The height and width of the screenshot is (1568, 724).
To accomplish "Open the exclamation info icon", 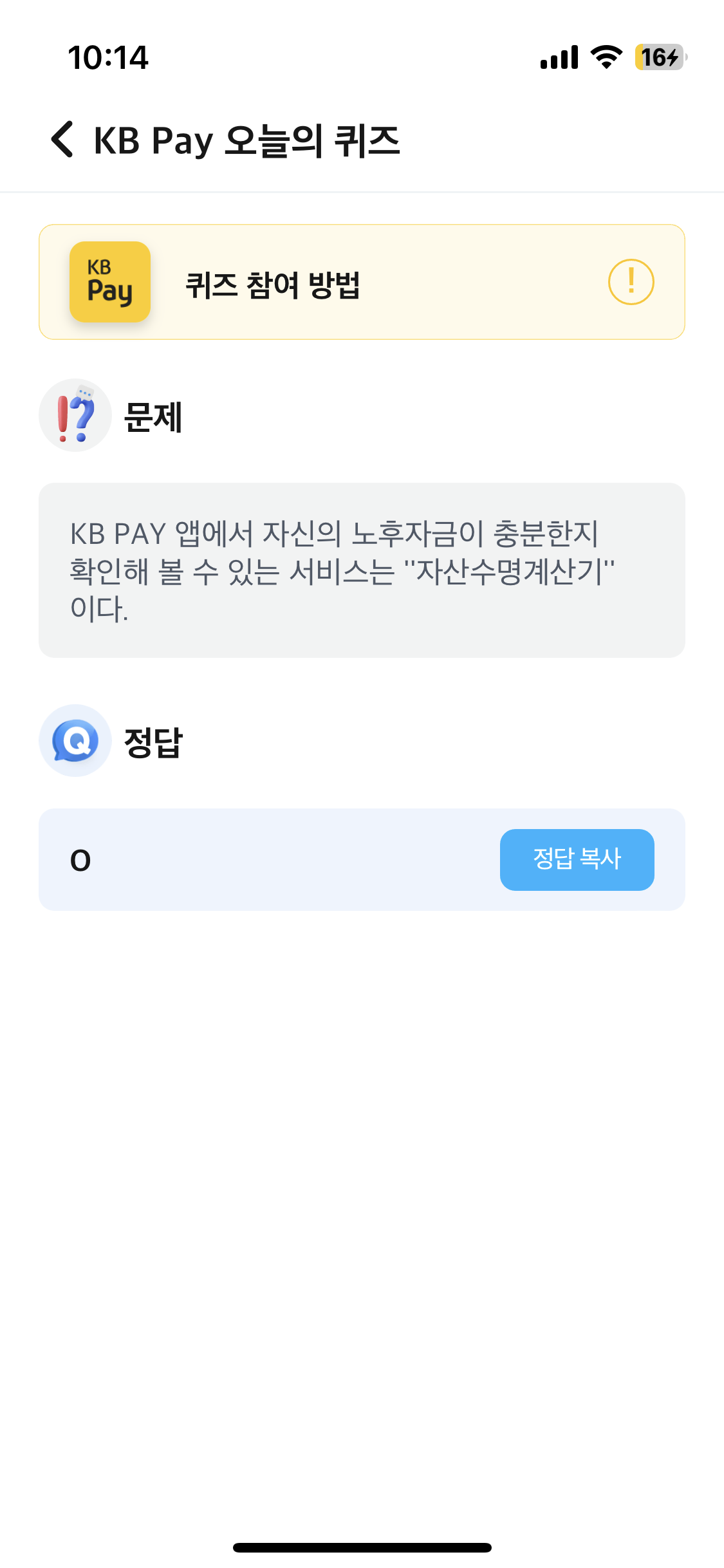I will tap(631, 282).
